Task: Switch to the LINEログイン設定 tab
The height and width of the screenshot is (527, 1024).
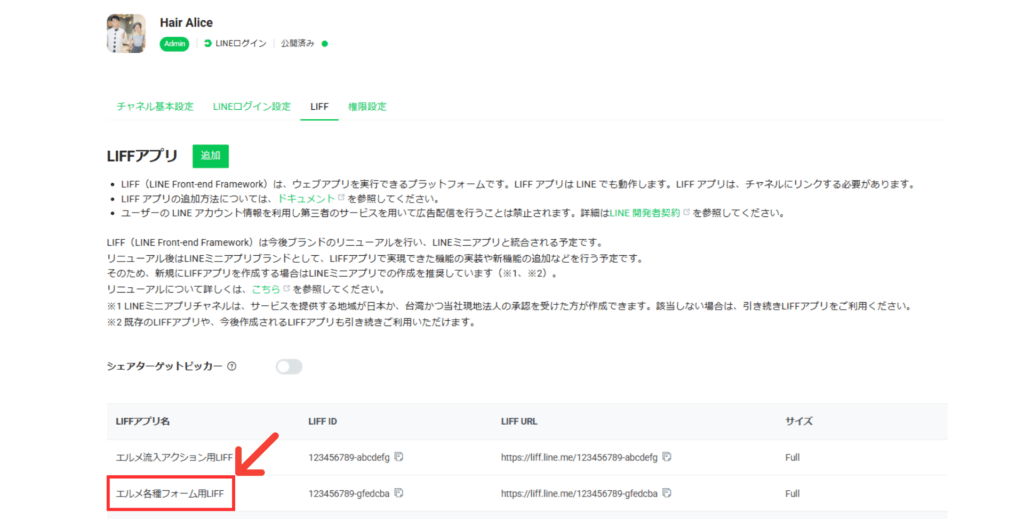Action: 251,106
